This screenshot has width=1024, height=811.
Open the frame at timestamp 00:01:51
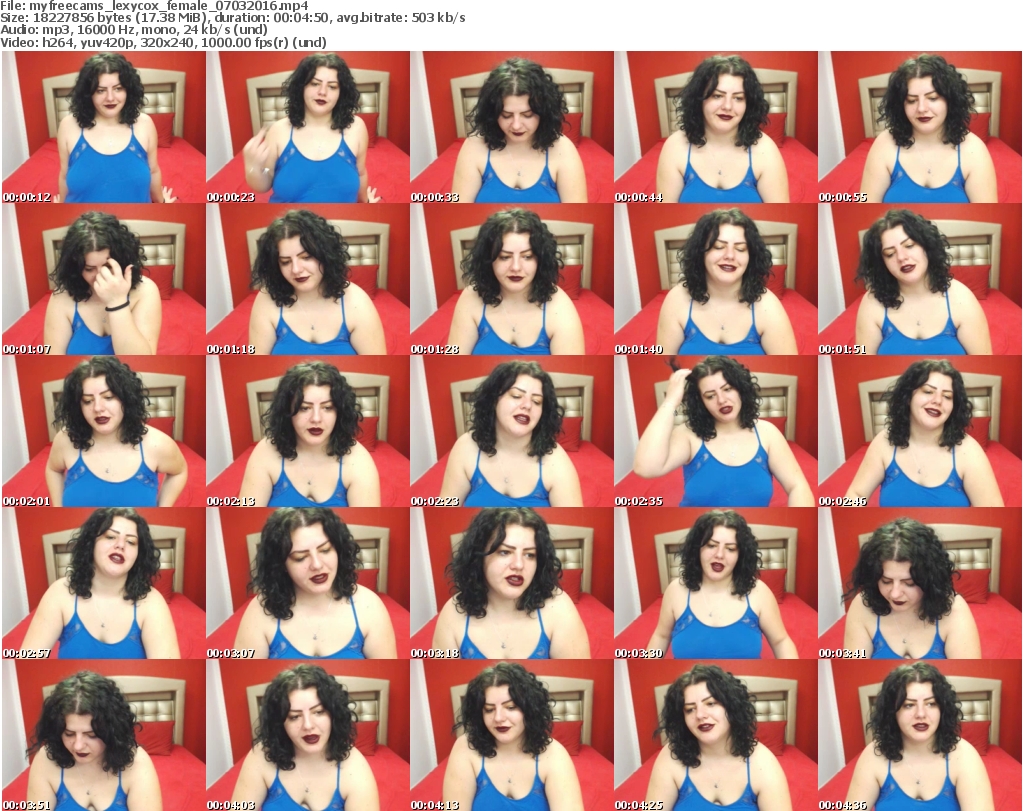(920, 279)
